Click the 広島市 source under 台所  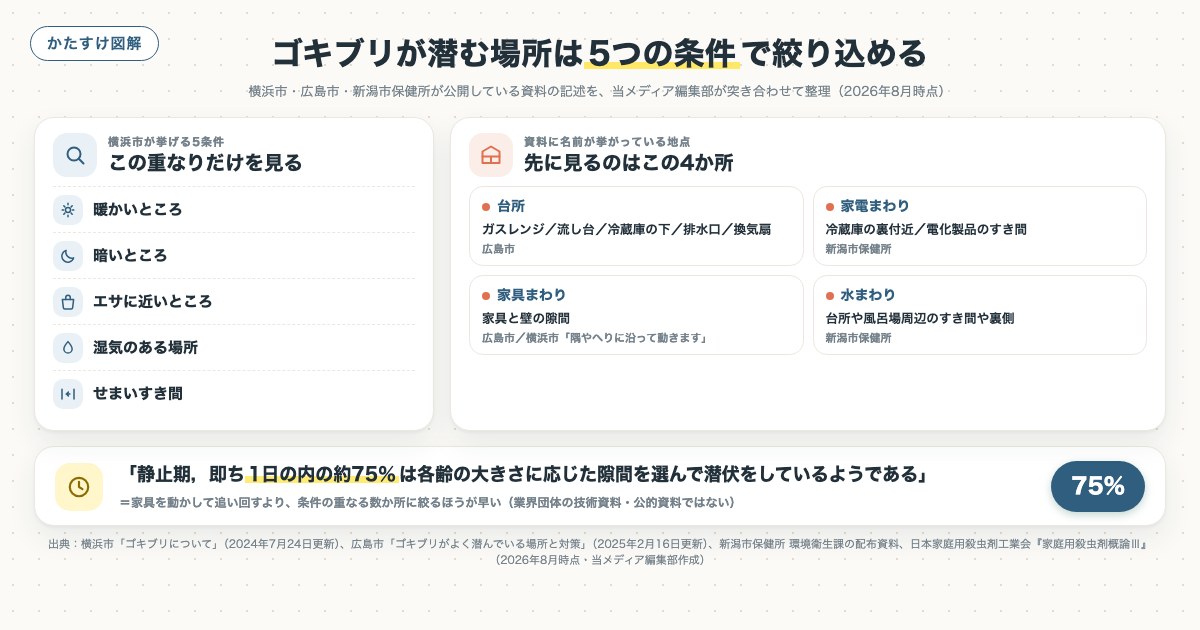click(x=498, y=248)
